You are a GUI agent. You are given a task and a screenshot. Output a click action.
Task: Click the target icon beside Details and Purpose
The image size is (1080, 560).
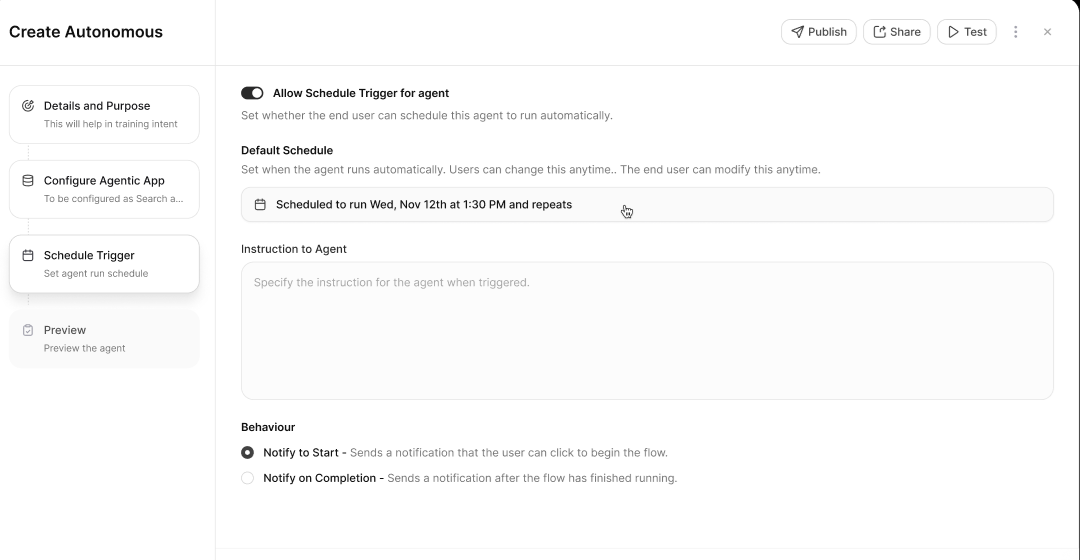(x=28, y=106)
